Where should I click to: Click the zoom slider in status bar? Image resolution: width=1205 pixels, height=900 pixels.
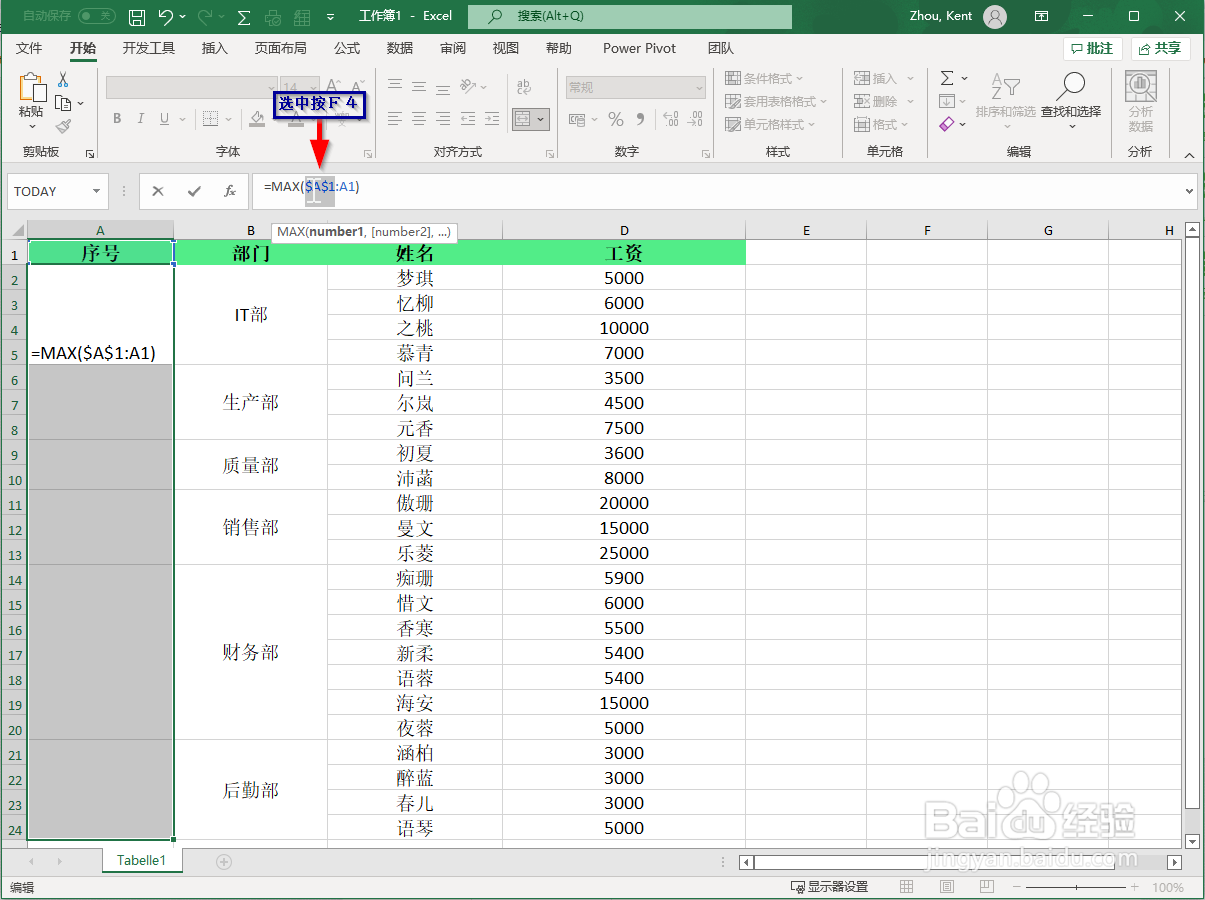point(1076,887)
